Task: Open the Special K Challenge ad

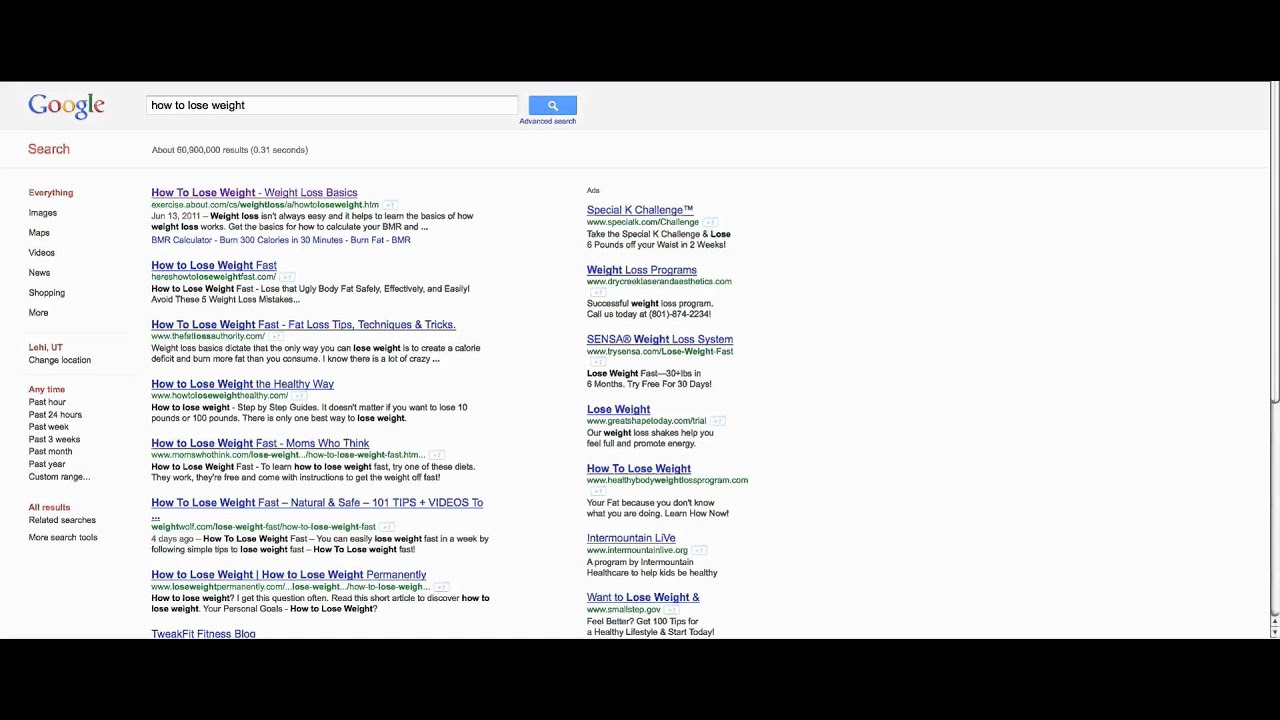Action: point(640,210)
